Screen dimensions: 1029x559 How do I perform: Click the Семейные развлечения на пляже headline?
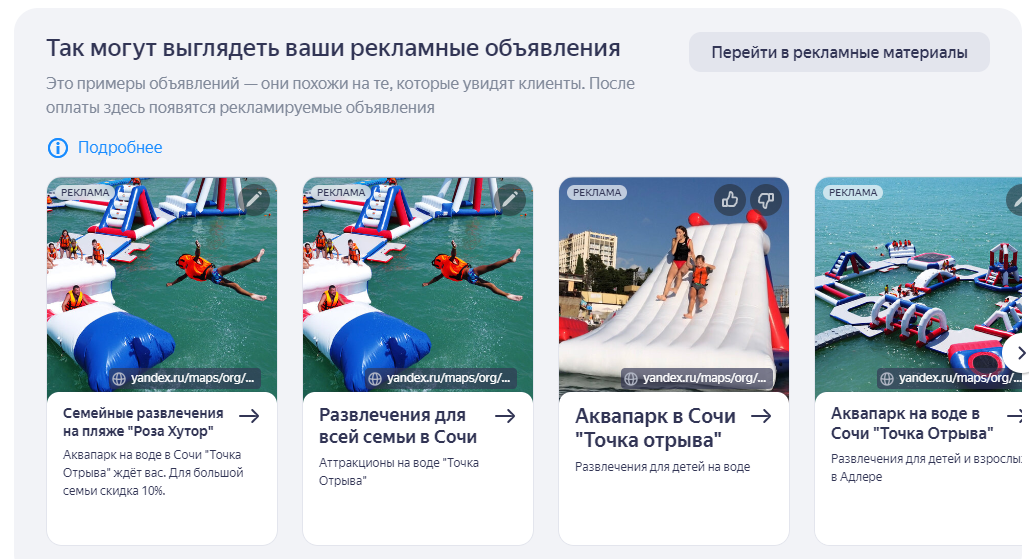click(143, 423)
